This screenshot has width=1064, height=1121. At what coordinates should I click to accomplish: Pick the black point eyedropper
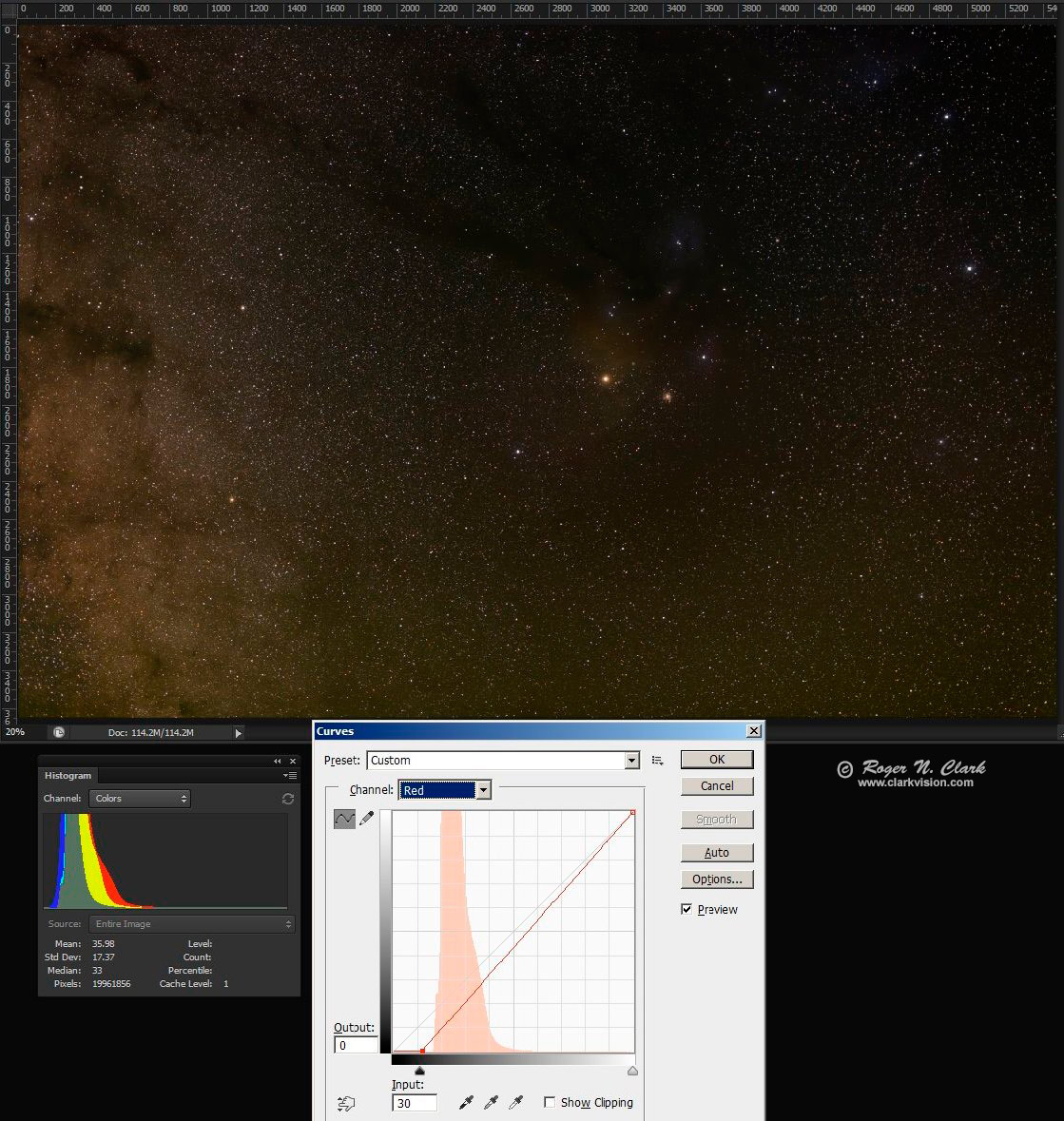pos(466,1102)
